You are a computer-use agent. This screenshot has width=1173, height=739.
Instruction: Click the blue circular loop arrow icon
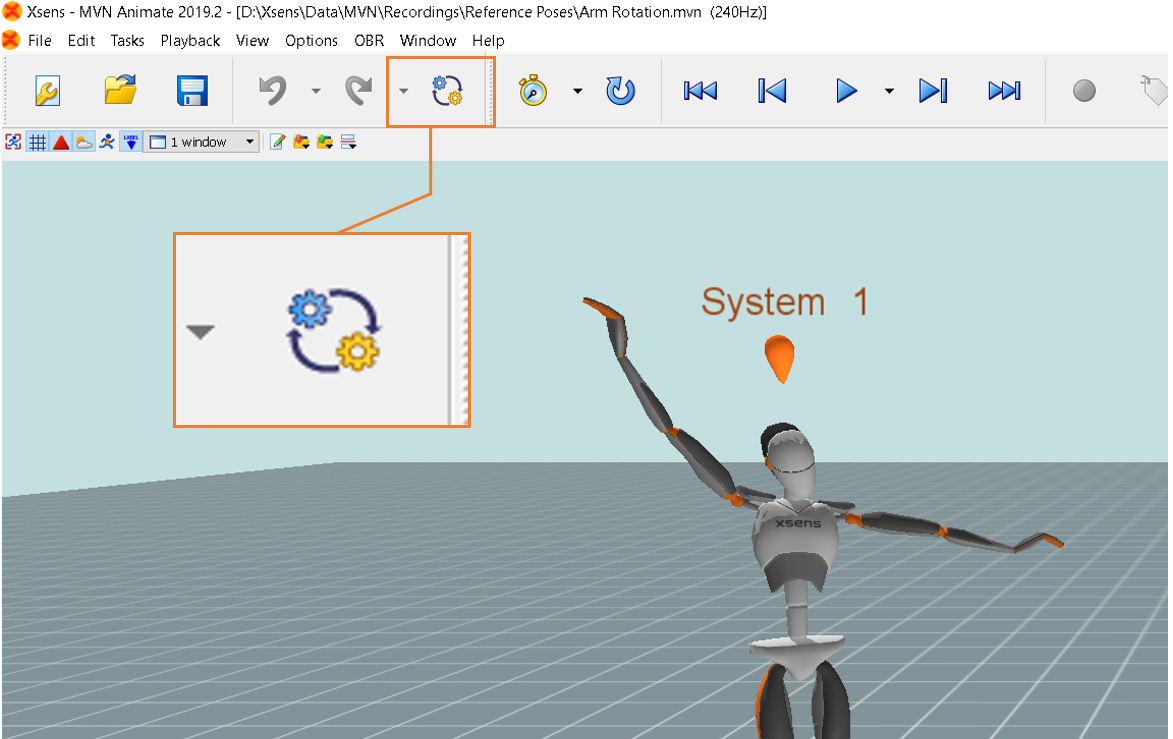[620, 91]
